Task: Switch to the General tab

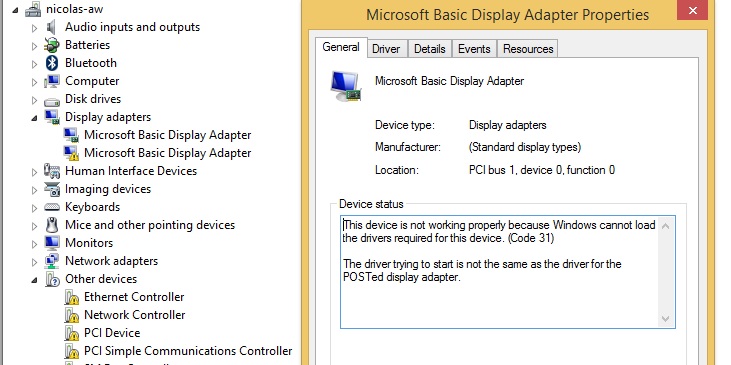Action: [x=341, y=48]
